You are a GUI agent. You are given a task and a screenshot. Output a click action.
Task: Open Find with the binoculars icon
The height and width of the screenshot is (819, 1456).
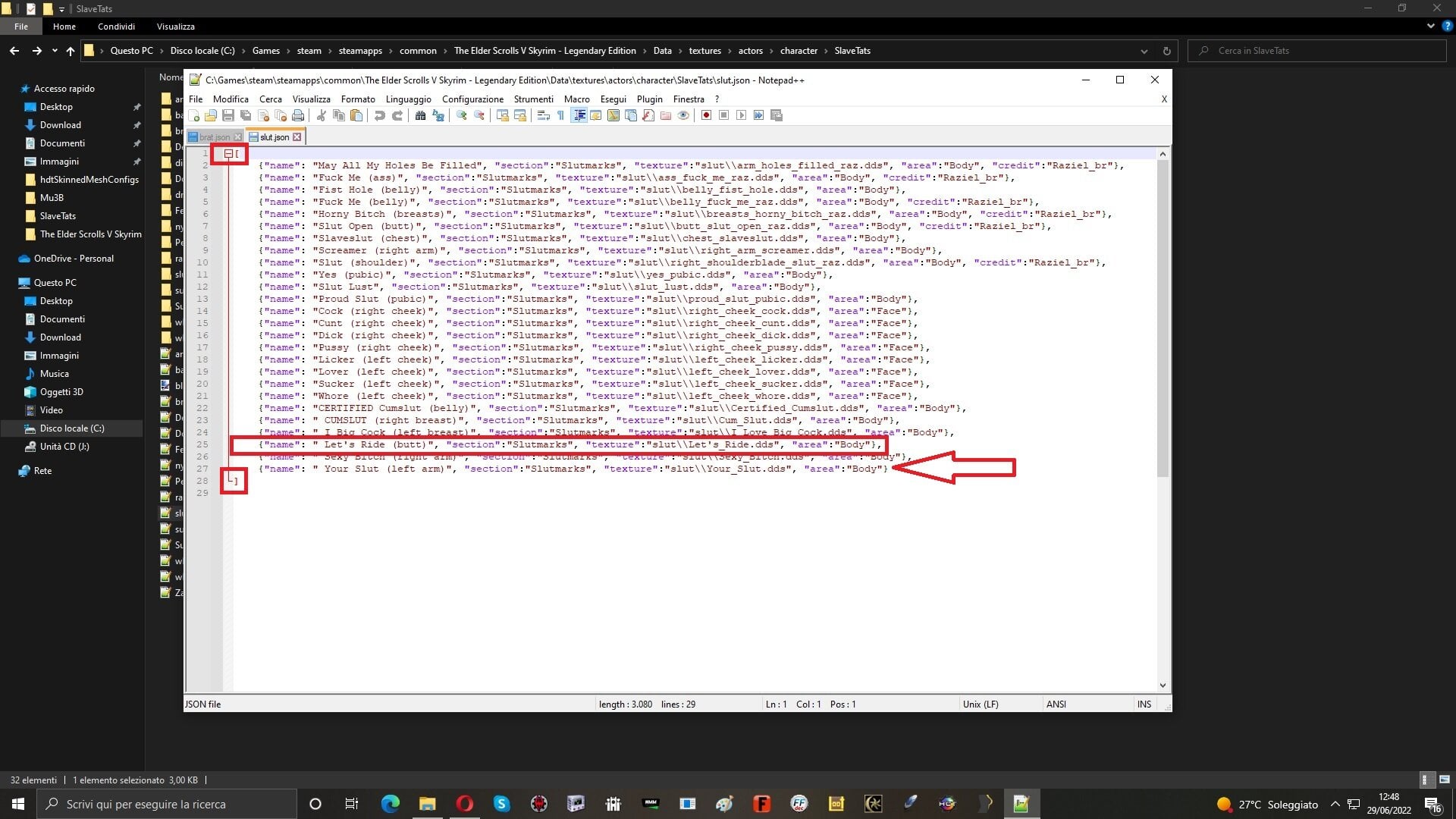pos(420,115)
